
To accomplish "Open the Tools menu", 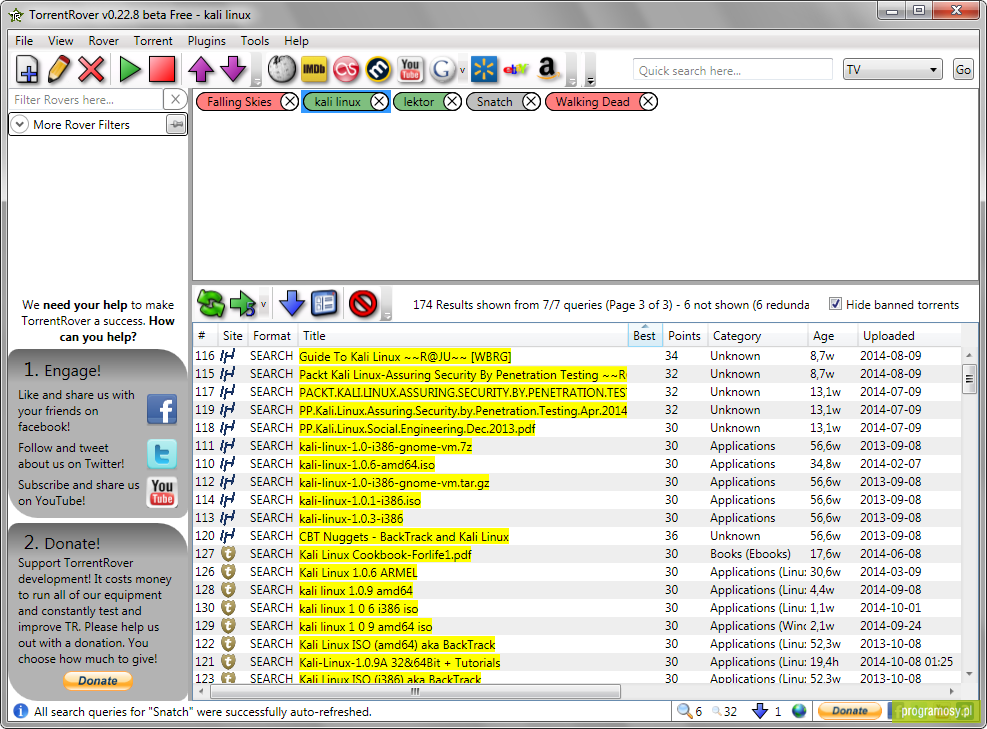I will pyautogui.click(x=255, y=40).
